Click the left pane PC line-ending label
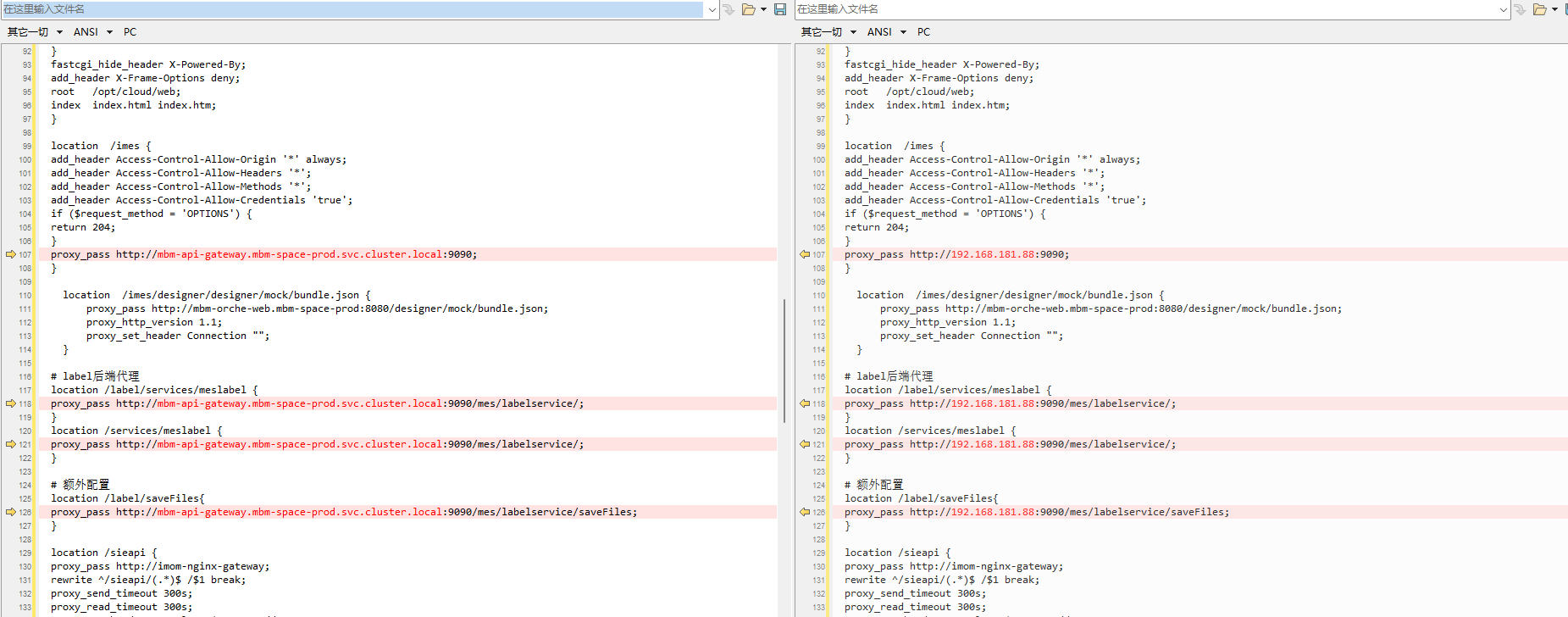1568x617 pixels. click(130, 32)
